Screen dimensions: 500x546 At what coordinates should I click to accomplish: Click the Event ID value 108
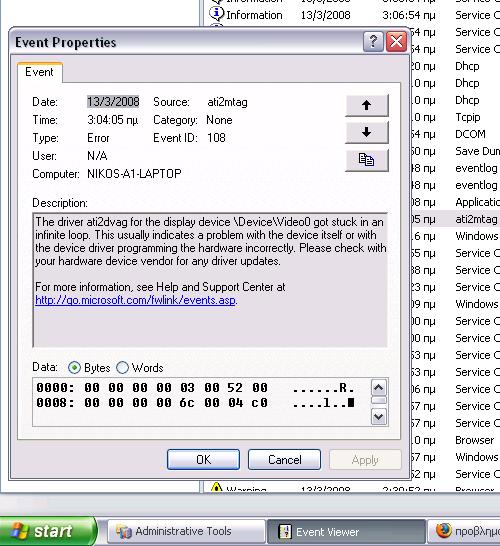coord(216,138)
